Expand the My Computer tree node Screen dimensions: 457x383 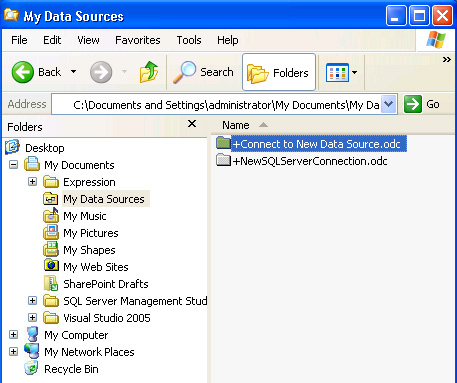pos(13,335)
